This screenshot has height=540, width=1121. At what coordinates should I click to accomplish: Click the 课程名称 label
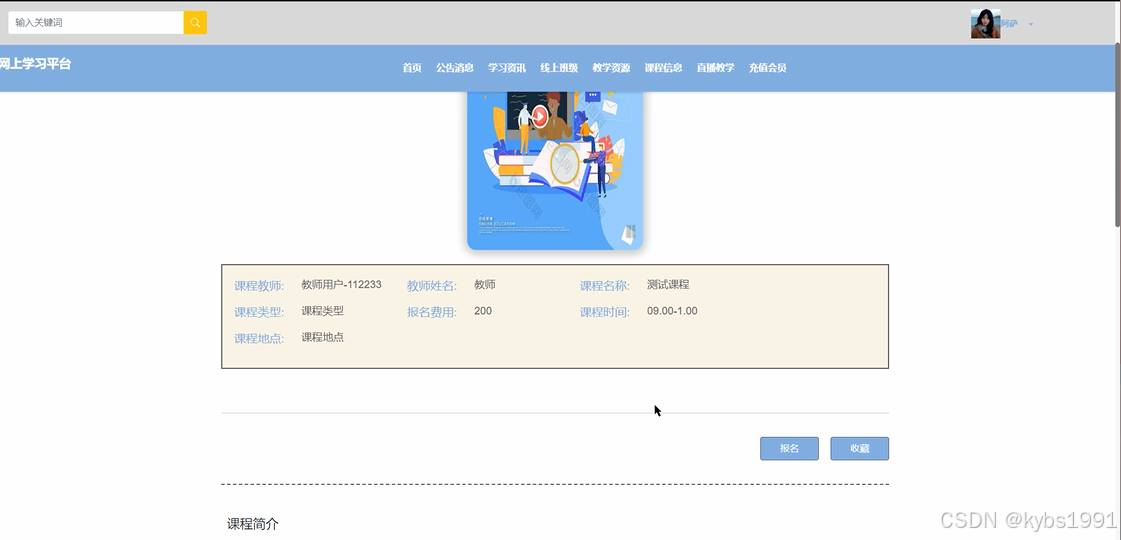pyautogui.click(x=605, y=286)
